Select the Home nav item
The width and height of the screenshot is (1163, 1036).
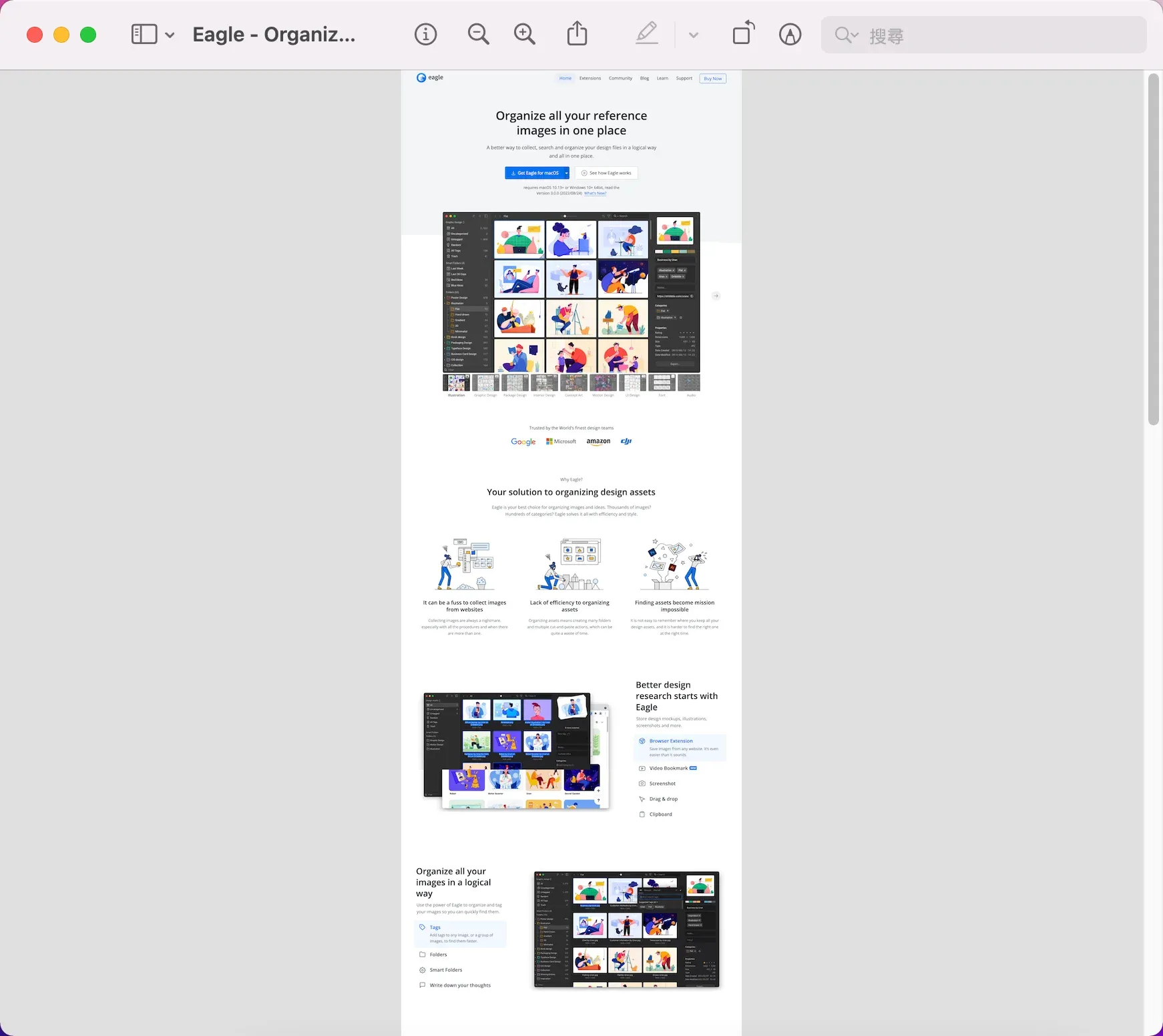pos(565,78)
